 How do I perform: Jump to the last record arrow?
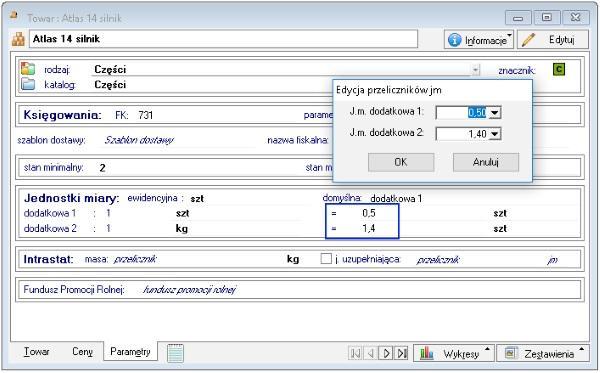(401, 353)
